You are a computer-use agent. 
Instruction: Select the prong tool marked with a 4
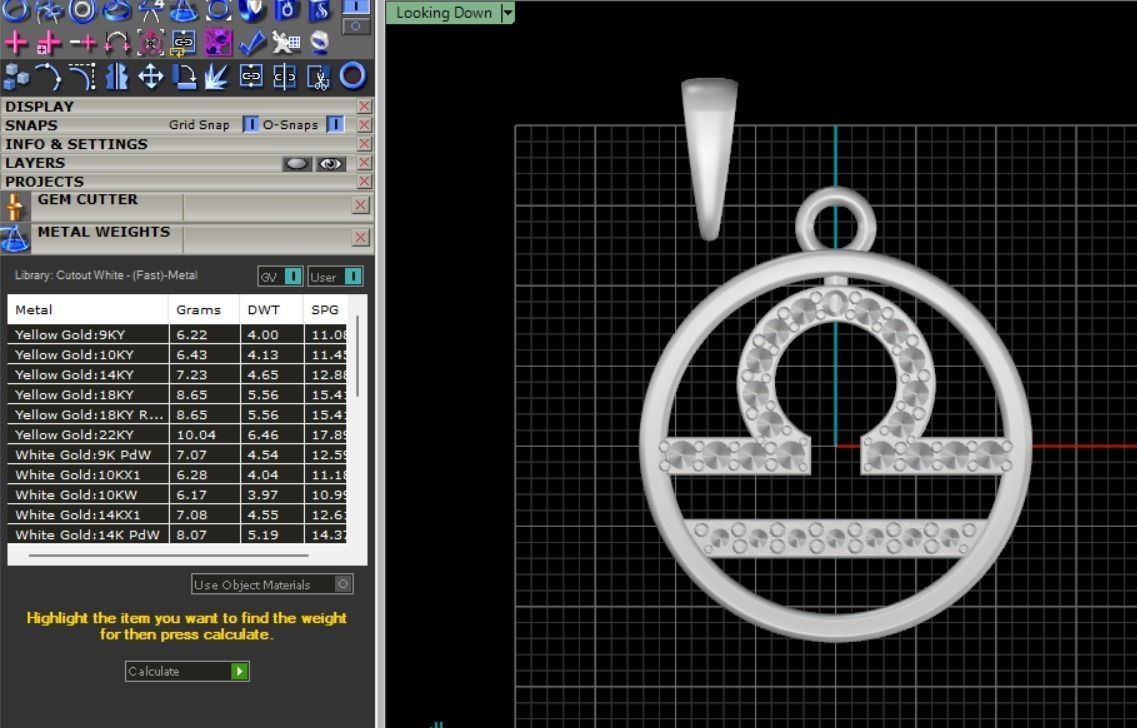pyautogui.click(x=150, y=11)
